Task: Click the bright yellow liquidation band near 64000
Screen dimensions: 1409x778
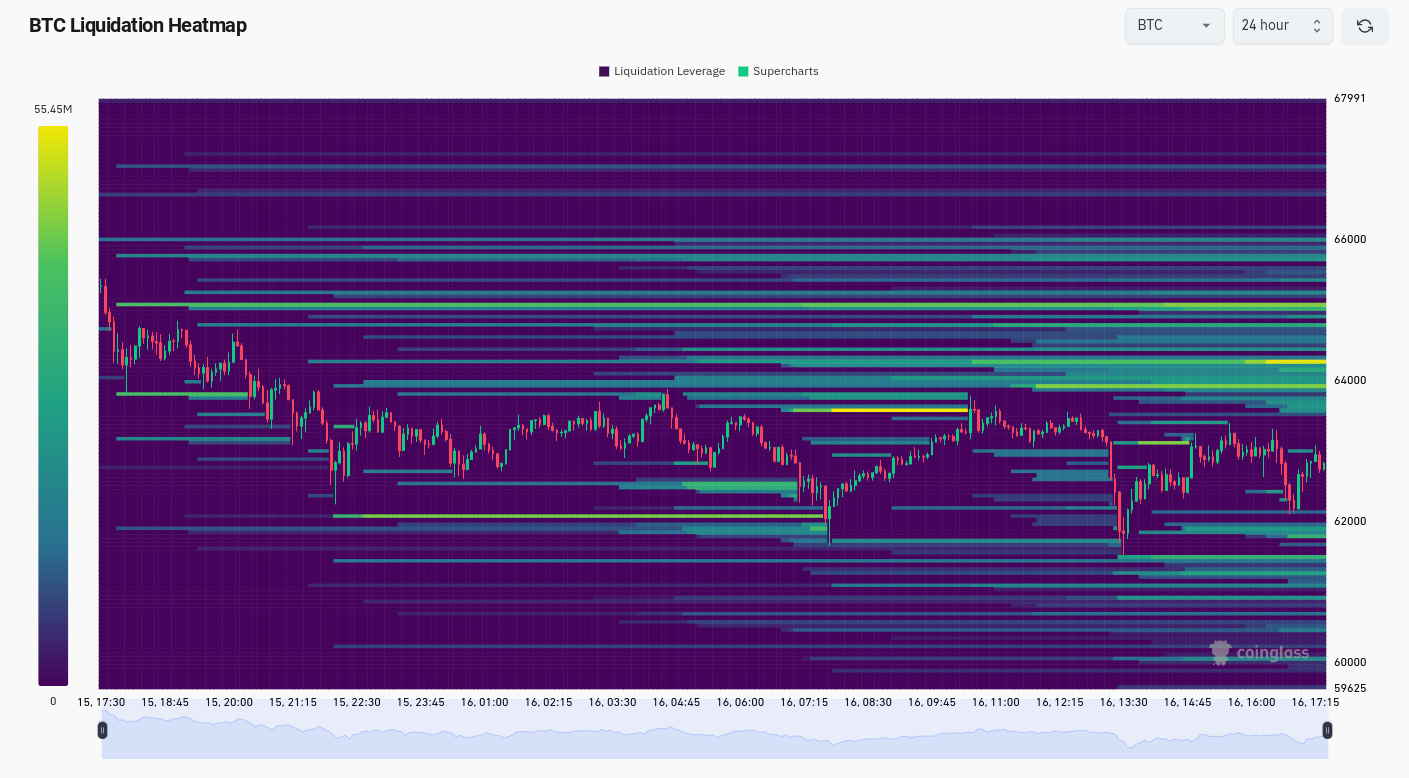Action: click(1296, 361)
